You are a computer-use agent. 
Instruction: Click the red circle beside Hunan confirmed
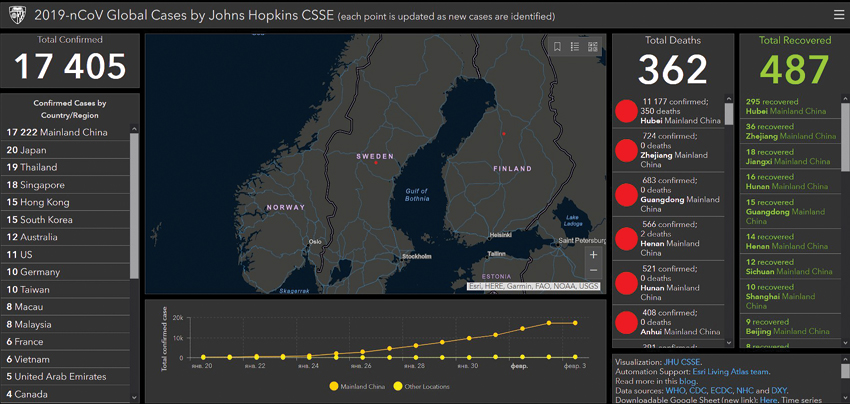[x=626, y=283]
